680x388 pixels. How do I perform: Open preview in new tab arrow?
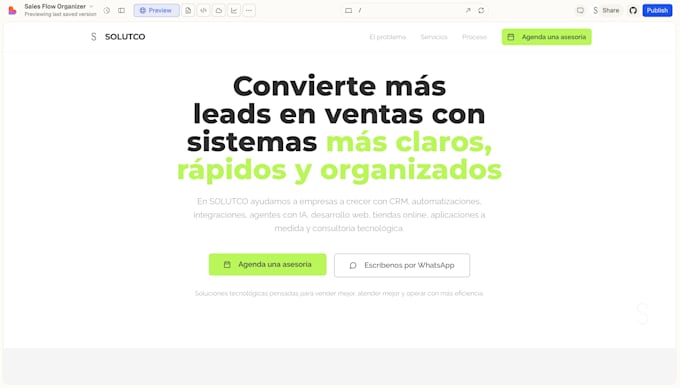point(468,10)
